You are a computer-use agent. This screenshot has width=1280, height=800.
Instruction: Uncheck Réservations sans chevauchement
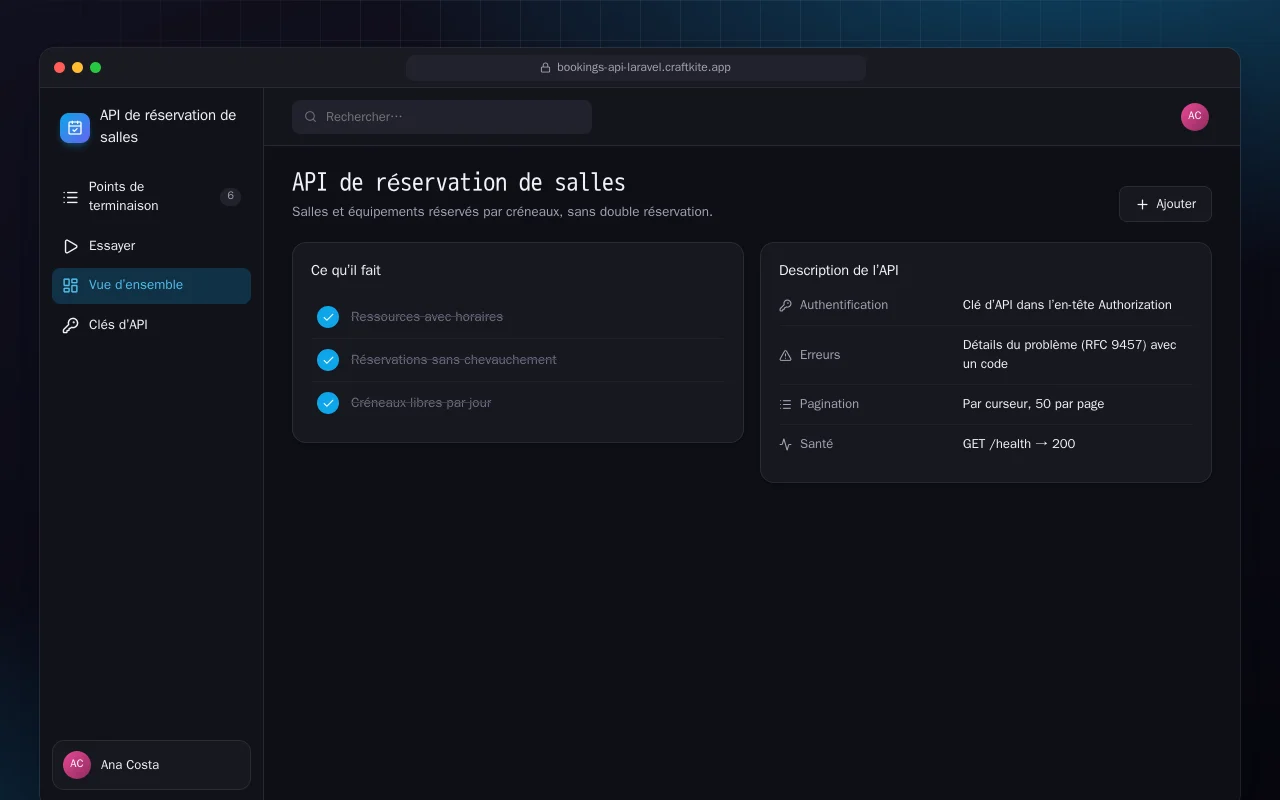point(328,360)
